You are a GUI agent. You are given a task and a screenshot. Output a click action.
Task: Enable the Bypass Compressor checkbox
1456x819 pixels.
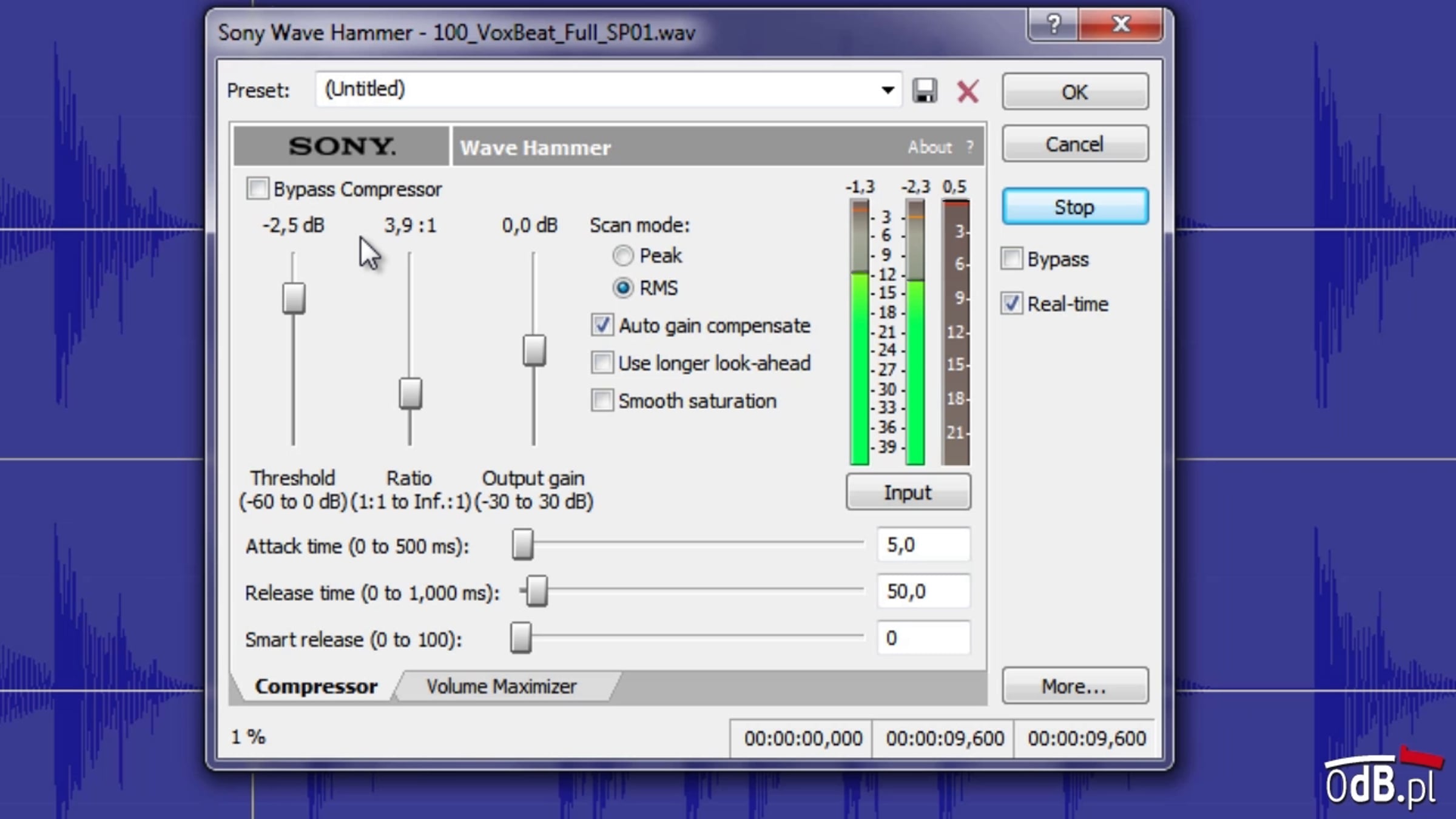(257, 189)
